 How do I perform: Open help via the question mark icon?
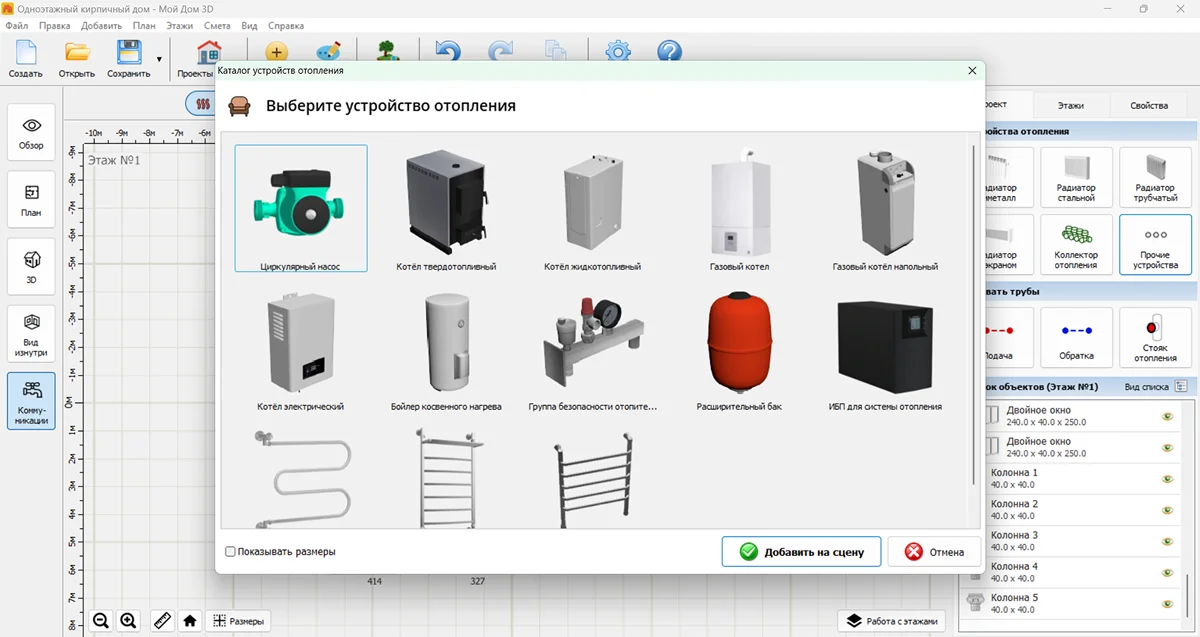tap(670, 51)
